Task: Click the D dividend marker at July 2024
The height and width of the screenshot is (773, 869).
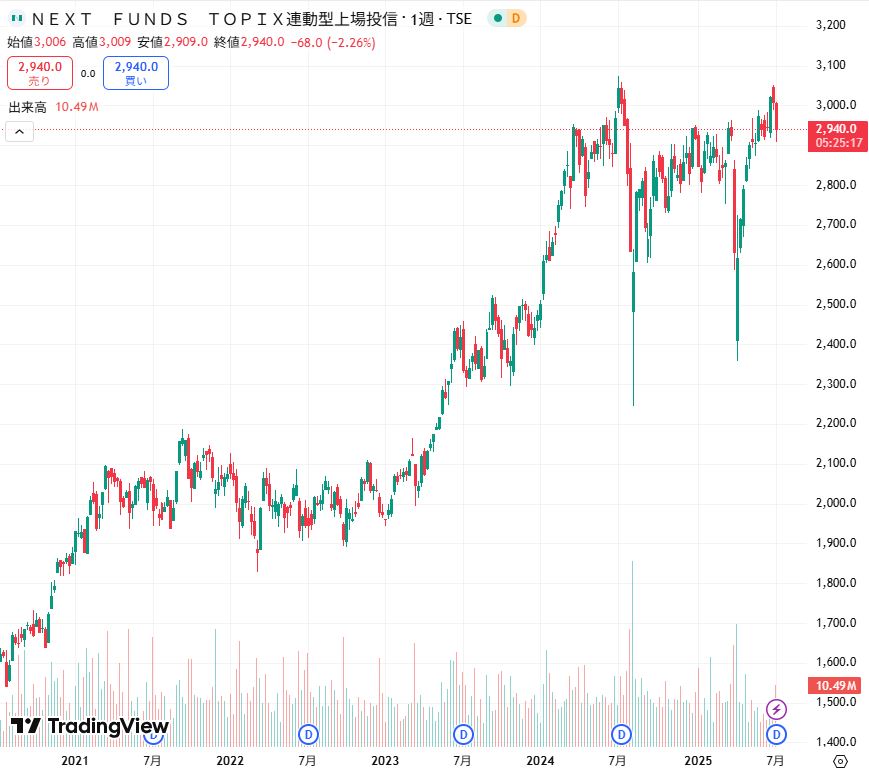Action: [x=621, y=735]
